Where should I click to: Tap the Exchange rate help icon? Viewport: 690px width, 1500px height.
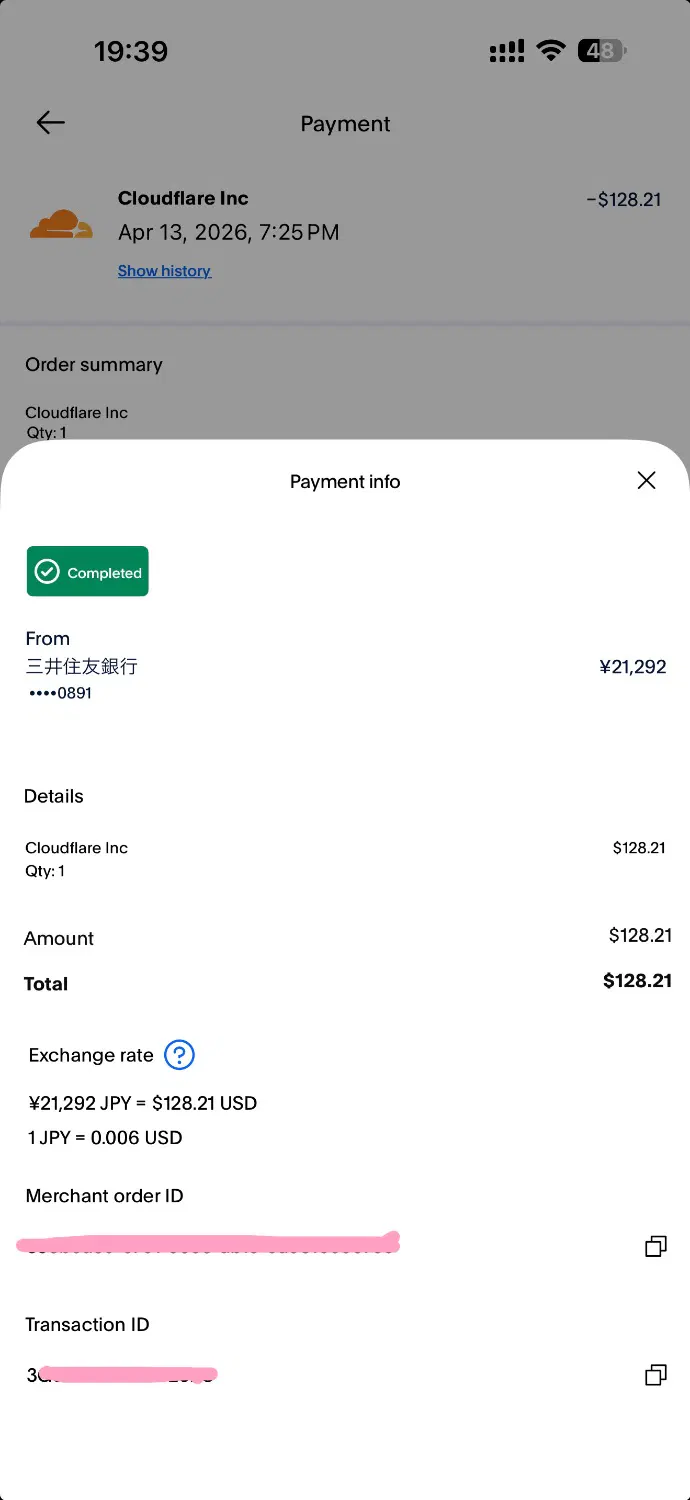click(179, 1055)
